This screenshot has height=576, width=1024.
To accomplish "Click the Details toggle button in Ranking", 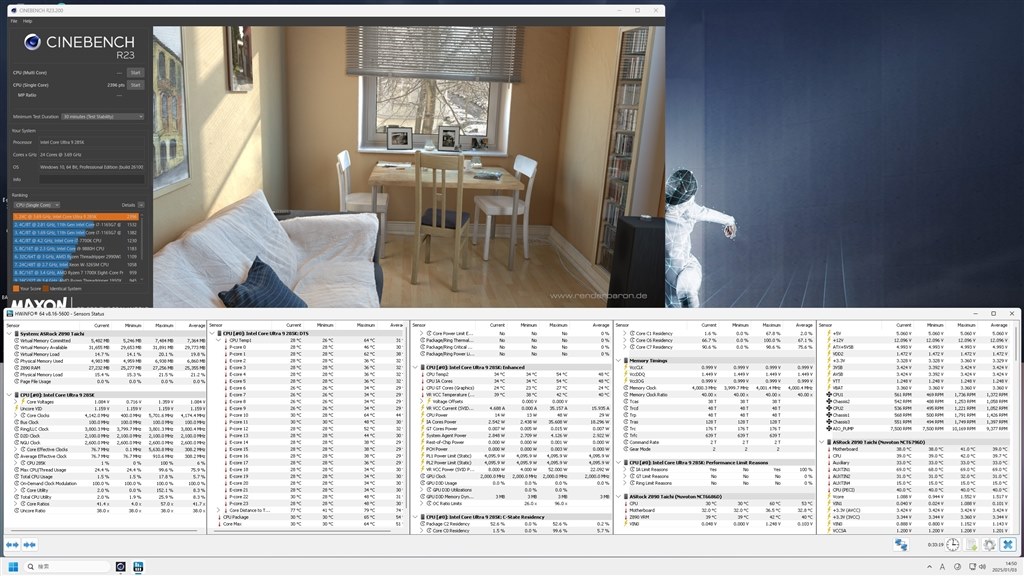I will pyautogui.click(x=141, y=205).
